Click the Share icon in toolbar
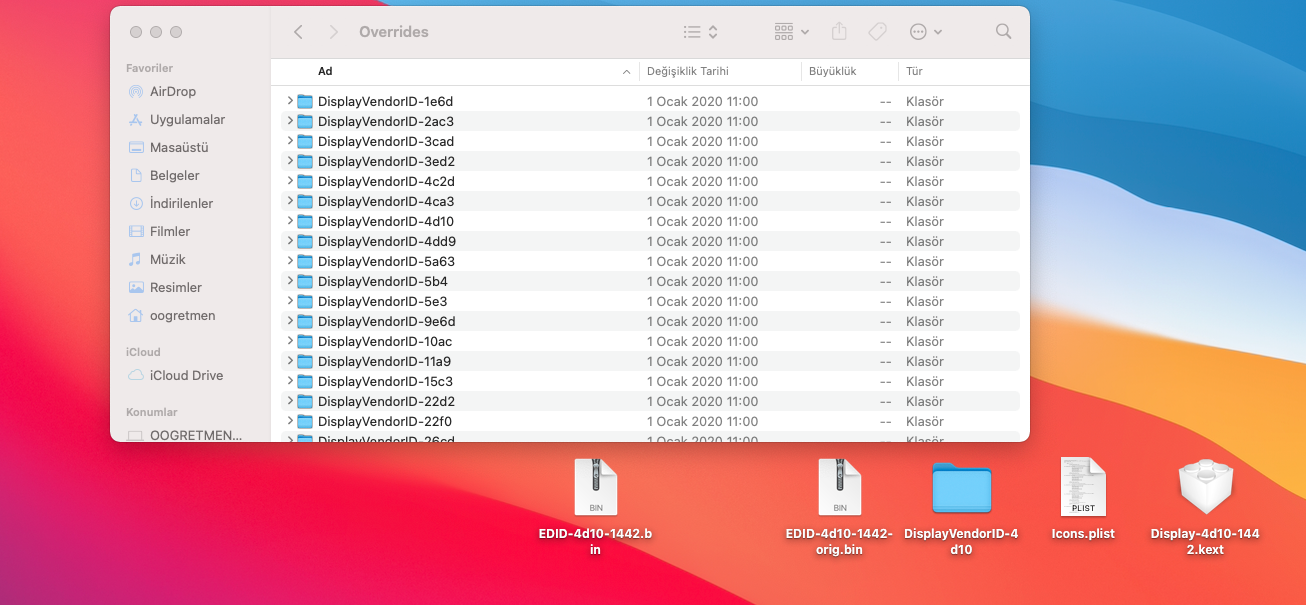The height and width of the screenshot is (605, 1306). [839, 32]
